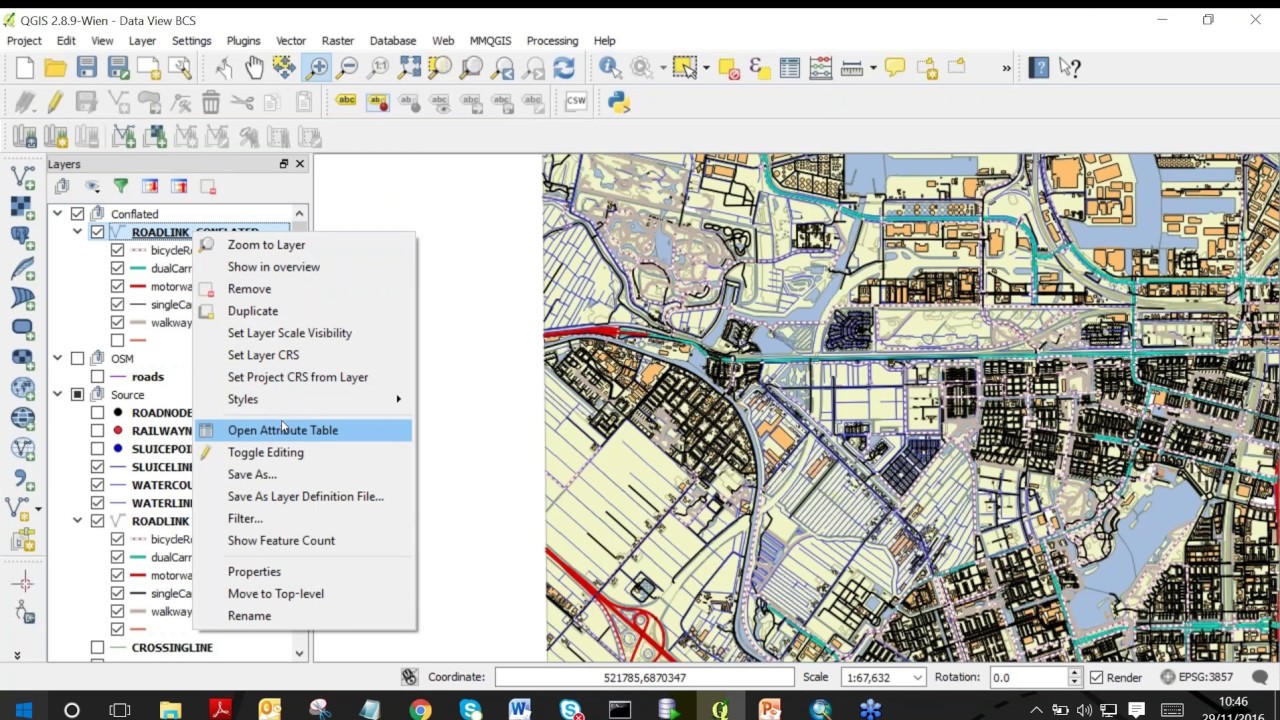Click the Add Vector Layer sidebar icon
The image size is (1280, 720).
(22, 177)
